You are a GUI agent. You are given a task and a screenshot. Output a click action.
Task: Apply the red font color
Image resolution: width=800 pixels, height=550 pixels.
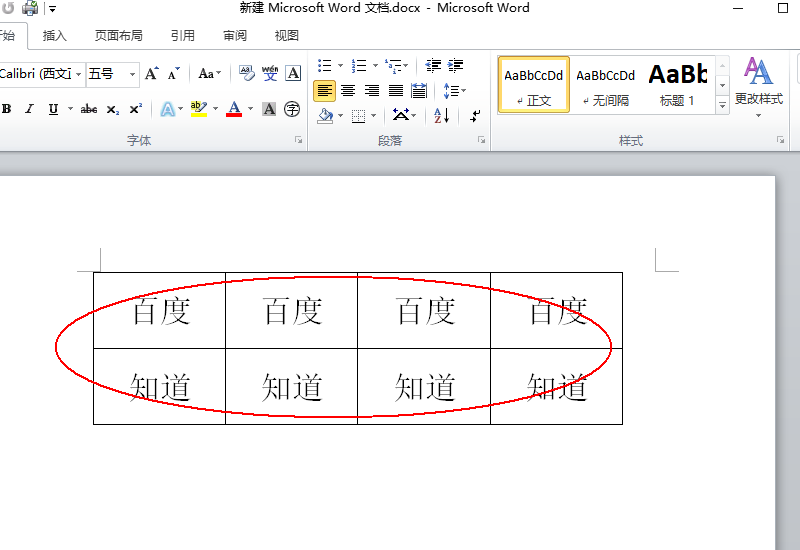(x=234, y=109)
